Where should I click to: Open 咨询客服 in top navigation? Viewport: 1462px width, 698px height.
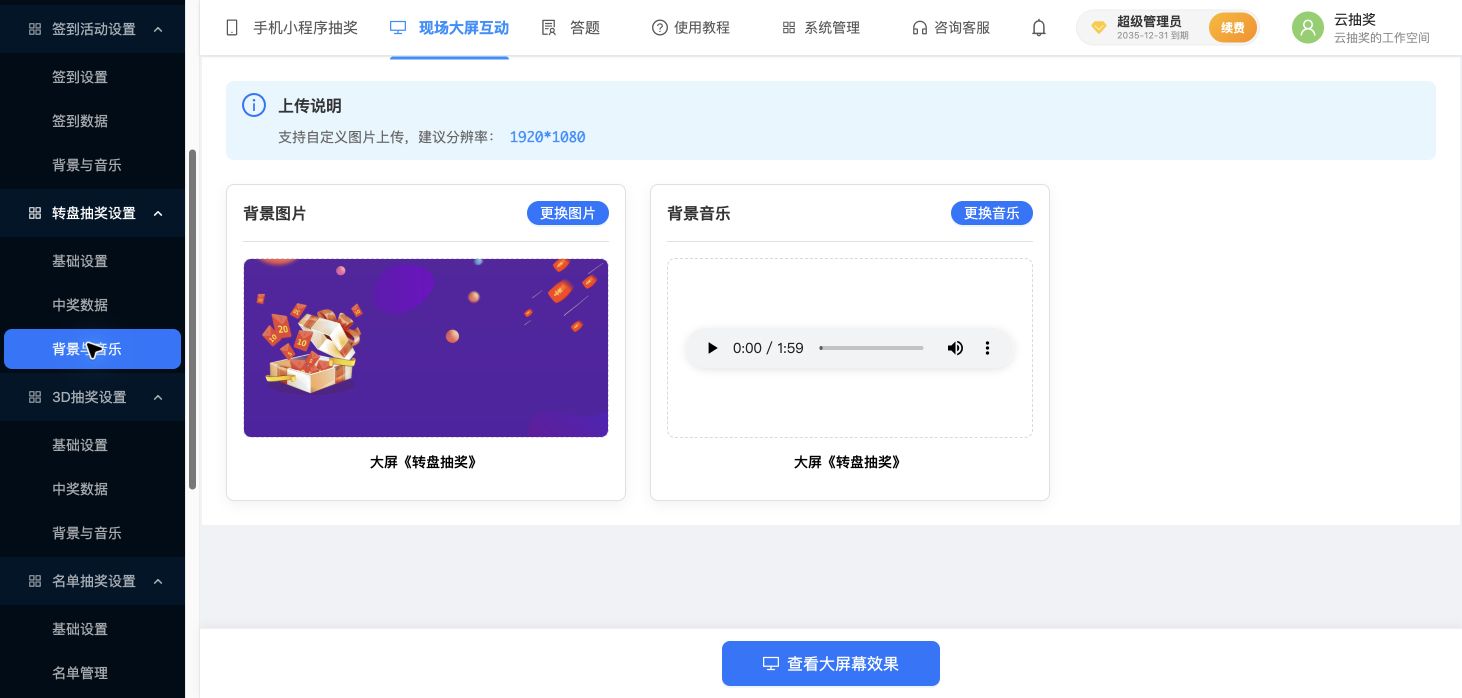[951, 28]
